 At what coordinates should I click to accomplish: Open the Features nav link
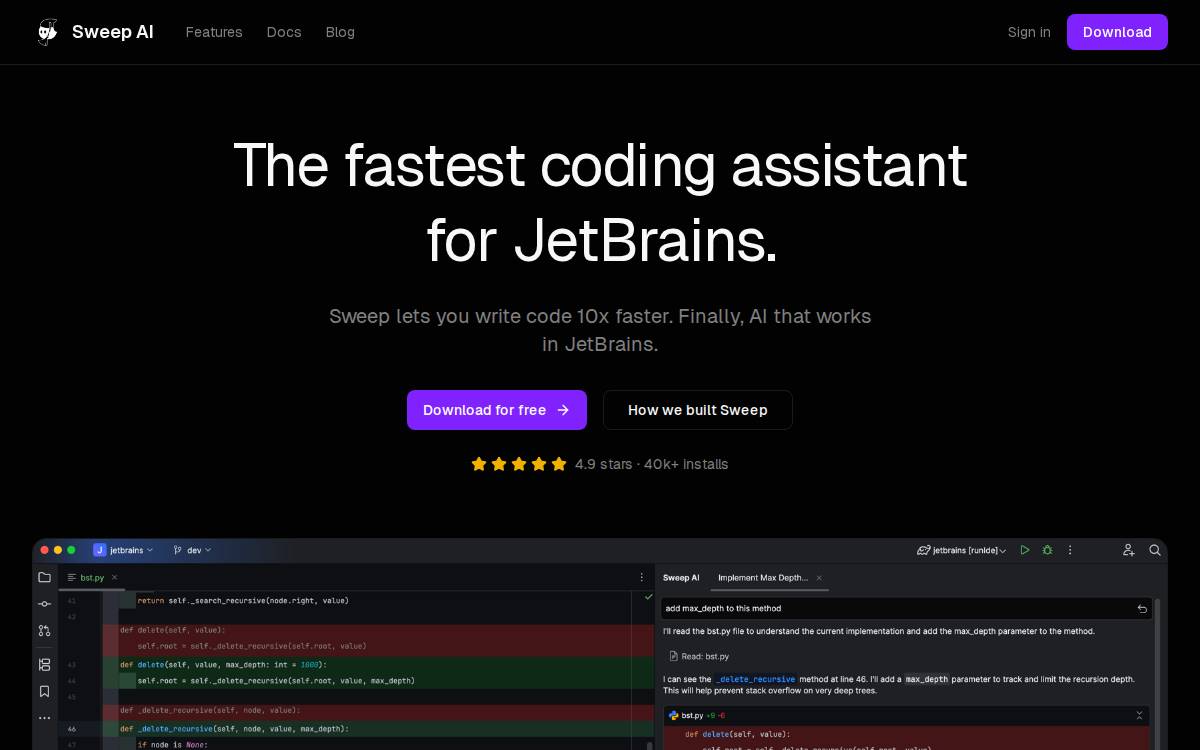tap(214, 32)
